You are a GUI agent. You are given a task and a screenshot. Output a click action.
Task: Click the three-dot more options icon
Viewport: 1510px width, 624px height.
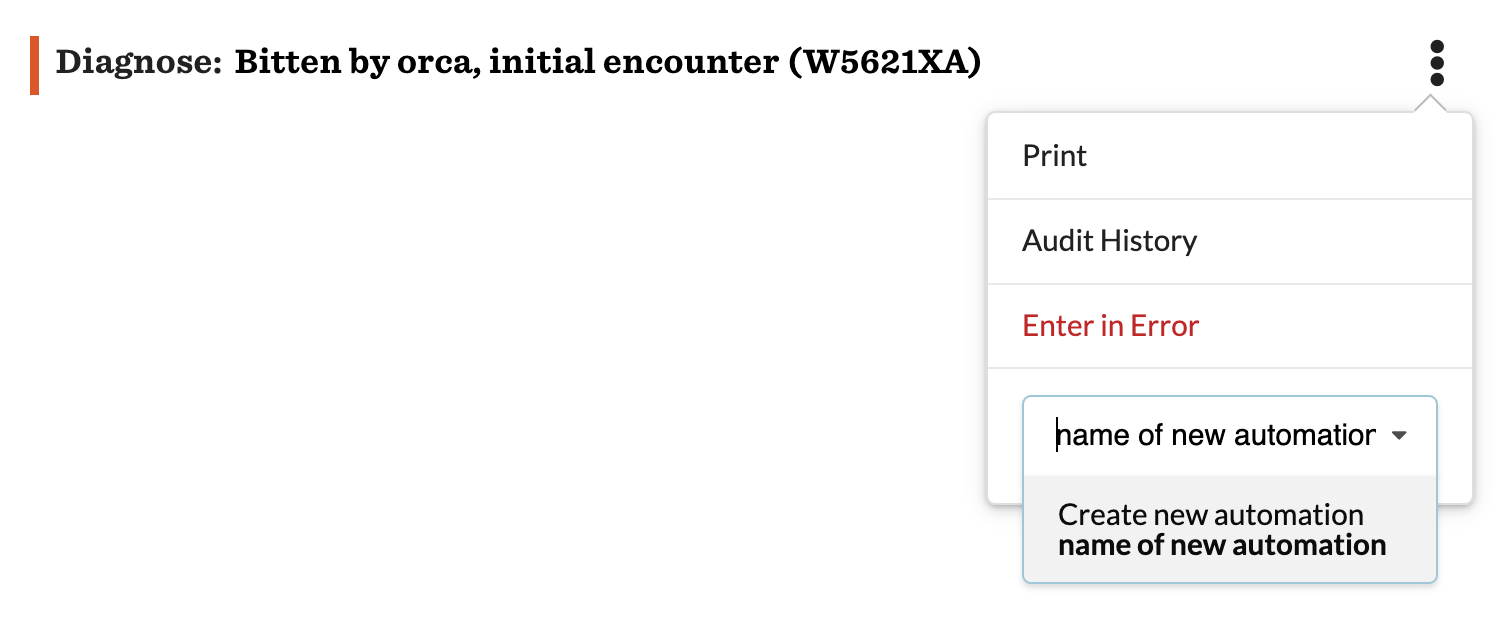[1437, 63]
